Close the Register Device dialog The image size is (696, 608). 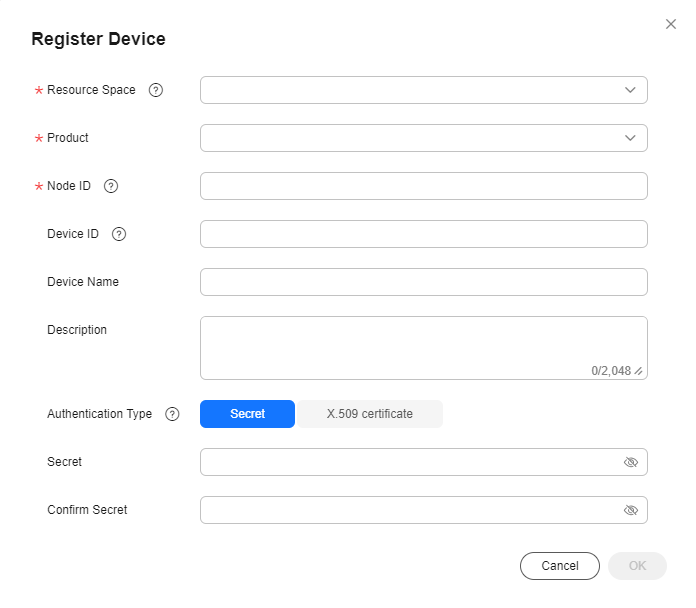pyautogui.click(x=671, y=24)
